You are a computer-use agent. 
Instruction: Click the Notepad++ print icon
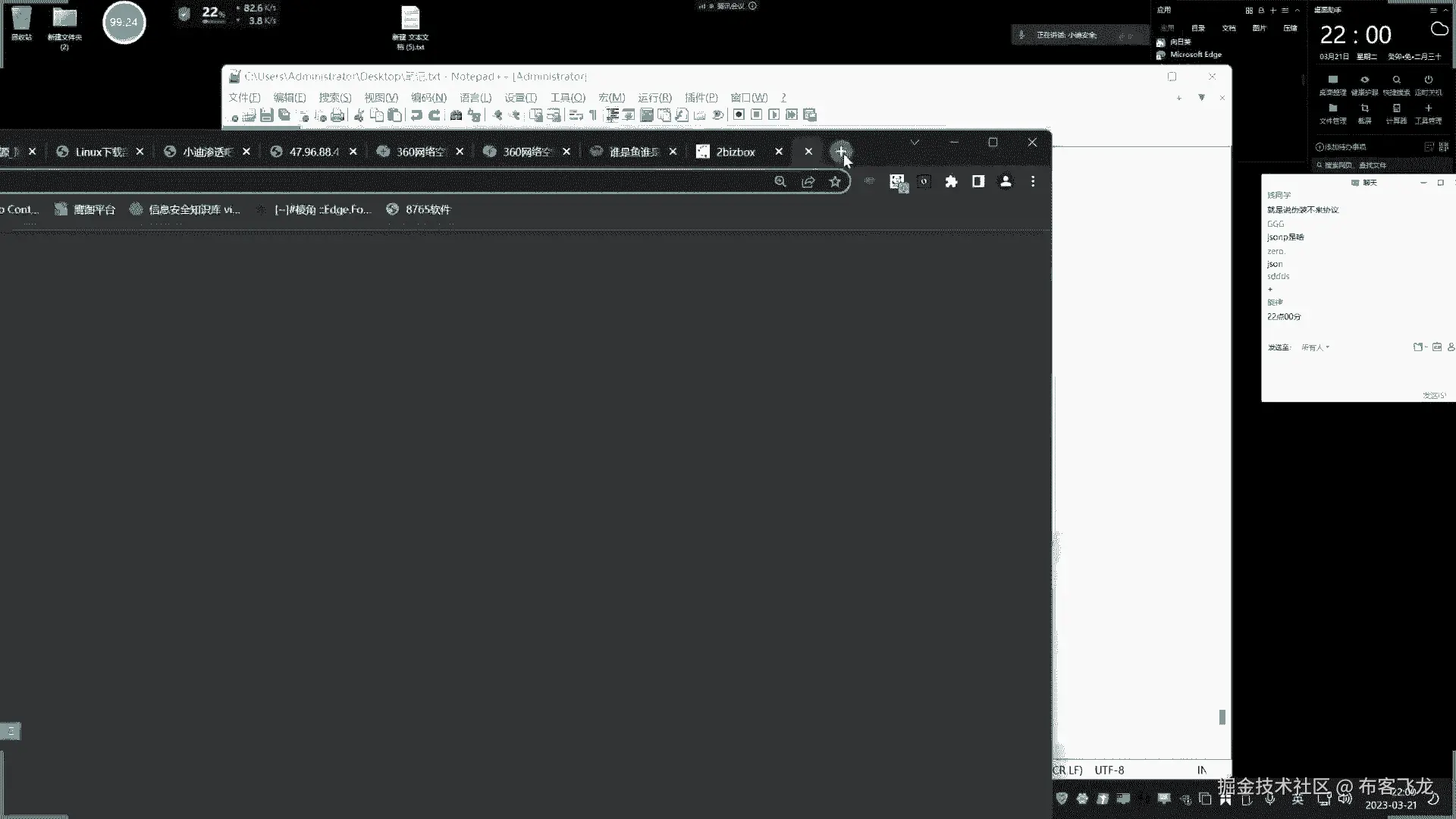pos(337,115)
